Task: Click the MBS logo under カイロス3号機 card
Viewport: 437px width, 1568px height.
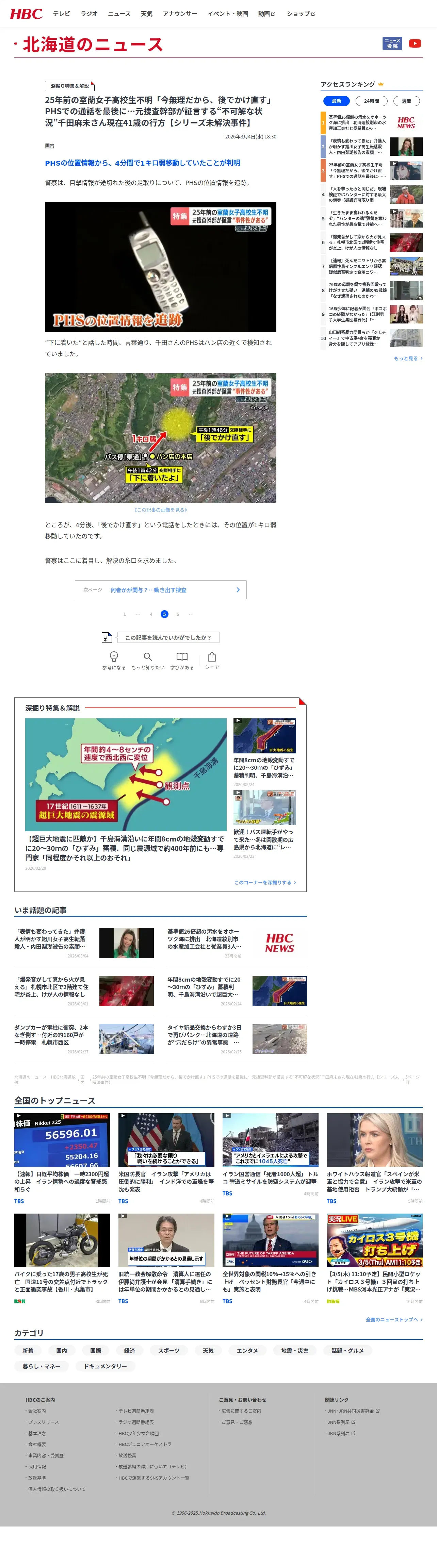Action: [334, 1301]
